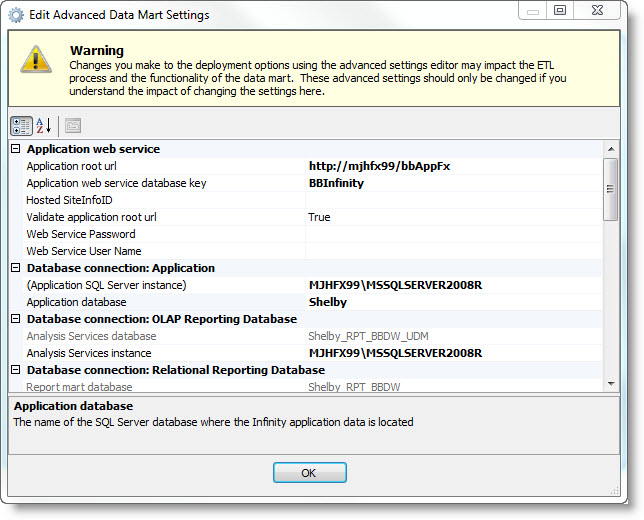This screenshot has width=644, height=520.
Task: Collapse the Application web service section
Action: tap(16, 149)
